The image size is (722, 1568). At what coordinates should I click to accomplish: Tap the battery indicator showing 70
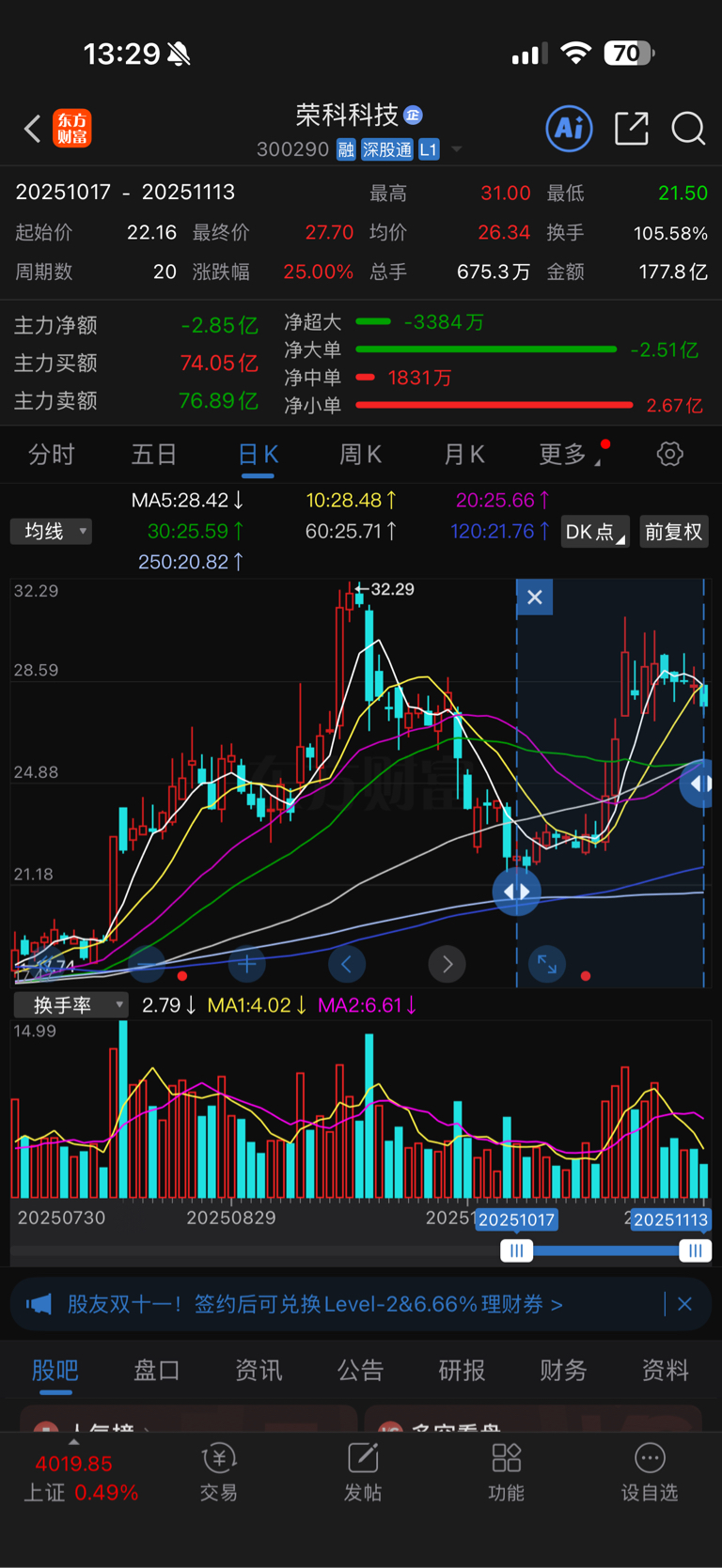629,54
